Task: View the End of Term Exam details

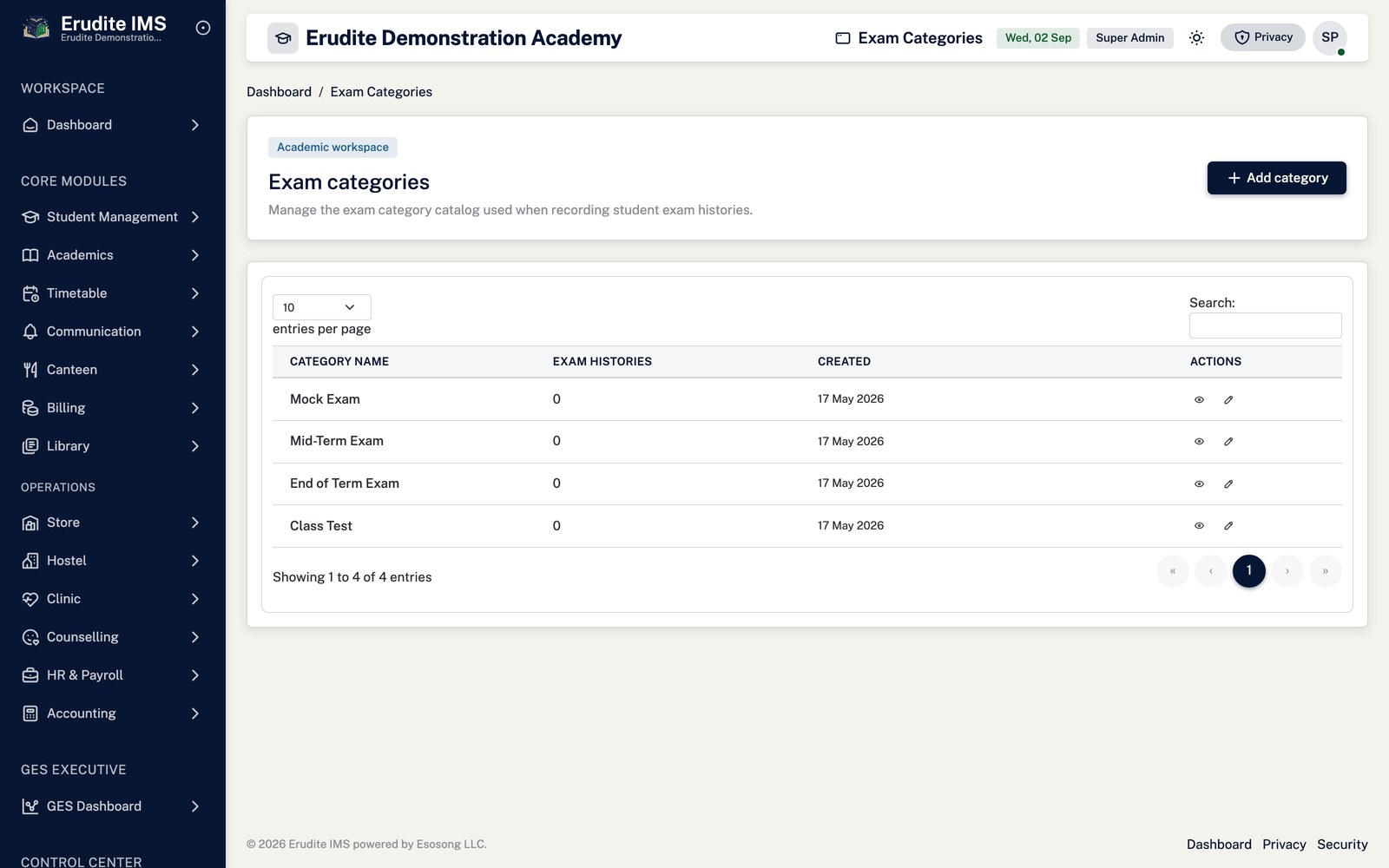Action: (x=1199, y=484)
